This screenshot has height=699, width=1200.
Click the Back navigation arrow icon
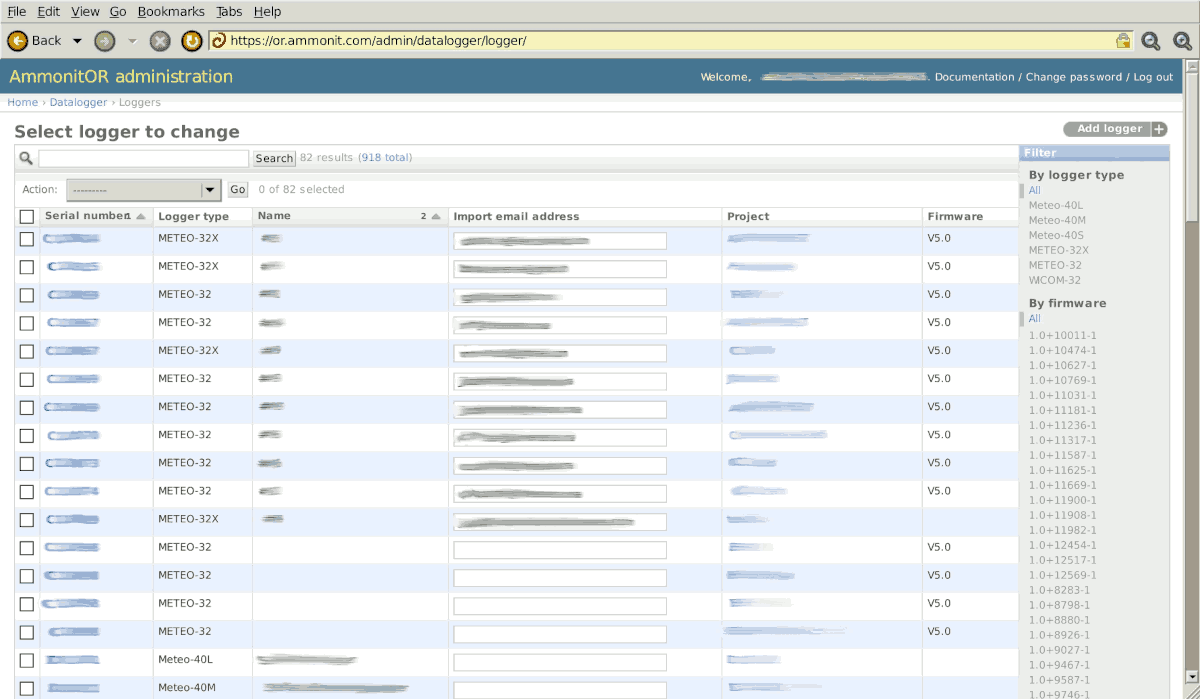(19, 41)
